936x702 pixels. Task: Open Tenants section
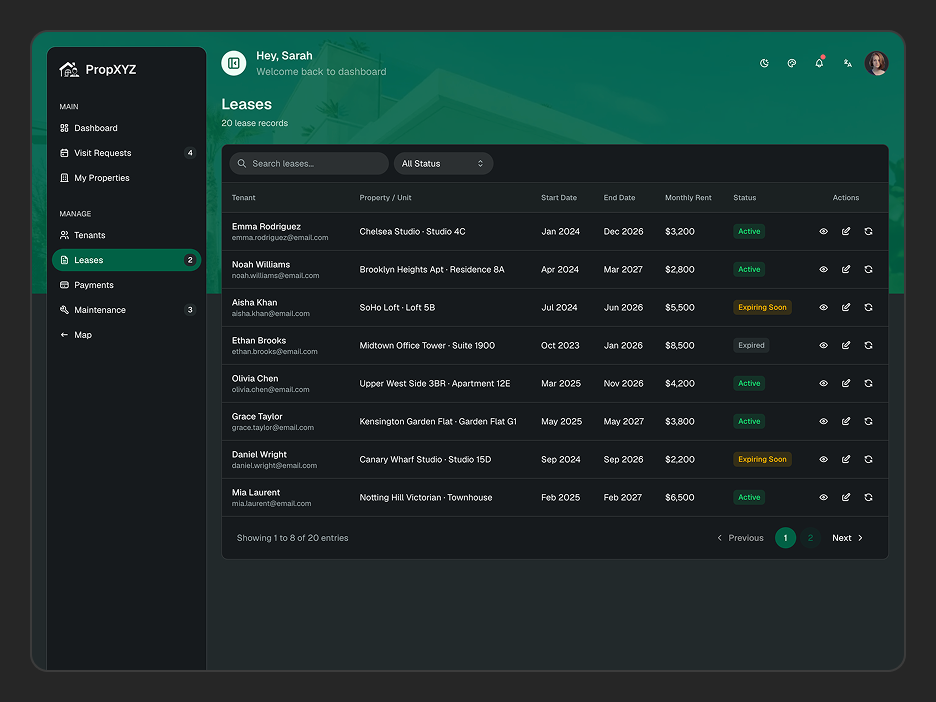[127, 235]
